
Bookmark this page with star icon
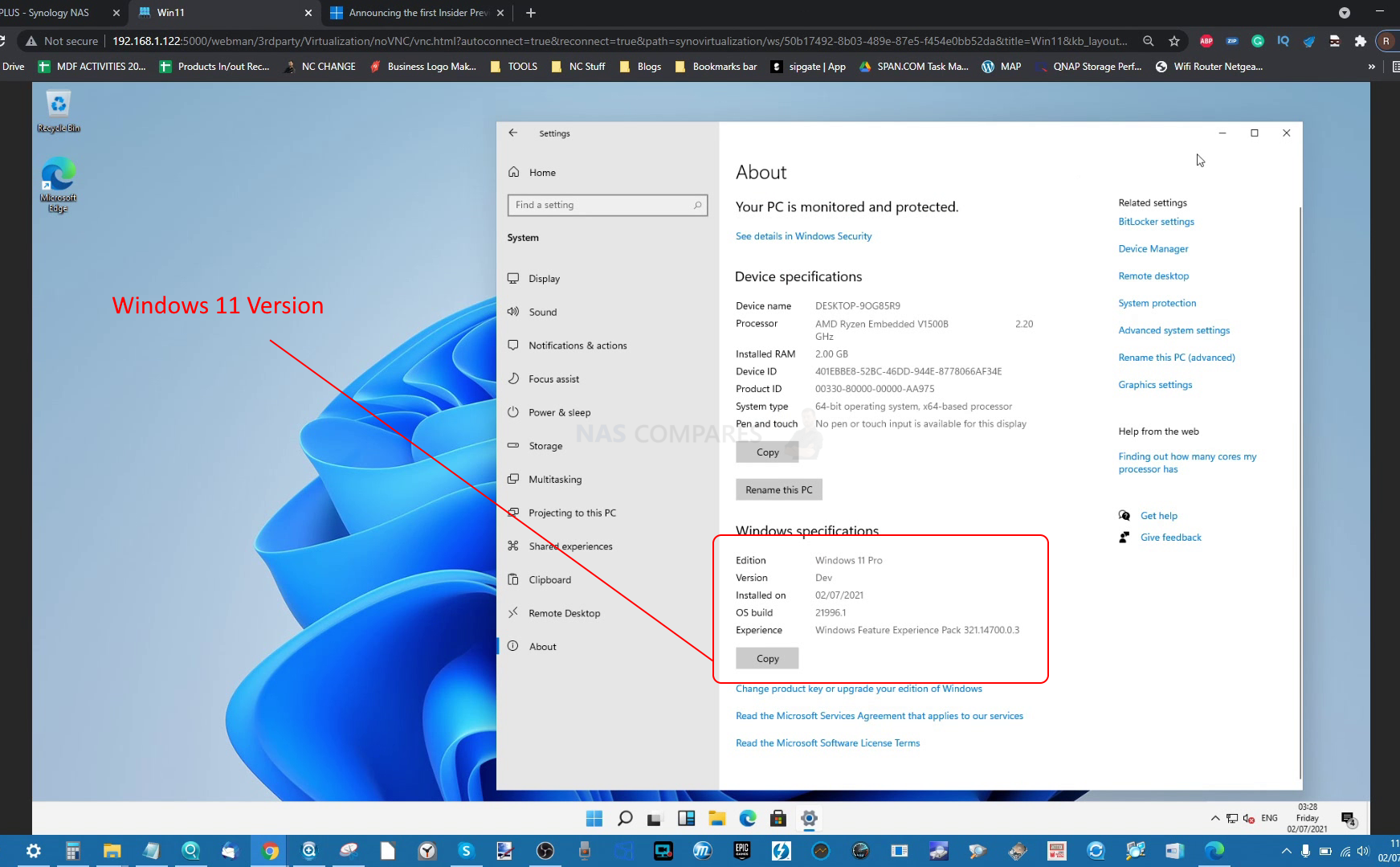click(x=1174, y=41)
